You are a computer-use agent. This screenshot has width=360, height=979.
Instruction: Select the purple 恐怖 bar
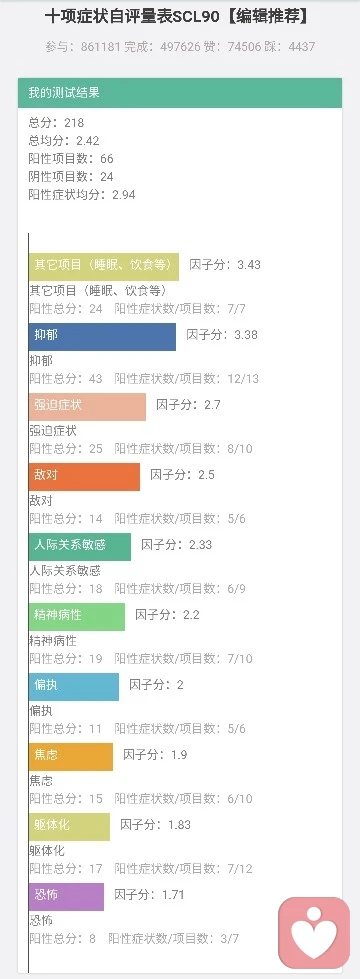pos(66,896)
